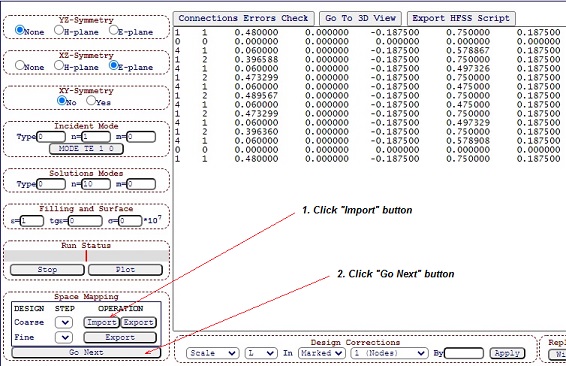Click Connections Errors Check tab
The height and width of the screenshot is (366, 566).
tap(243, 18)
